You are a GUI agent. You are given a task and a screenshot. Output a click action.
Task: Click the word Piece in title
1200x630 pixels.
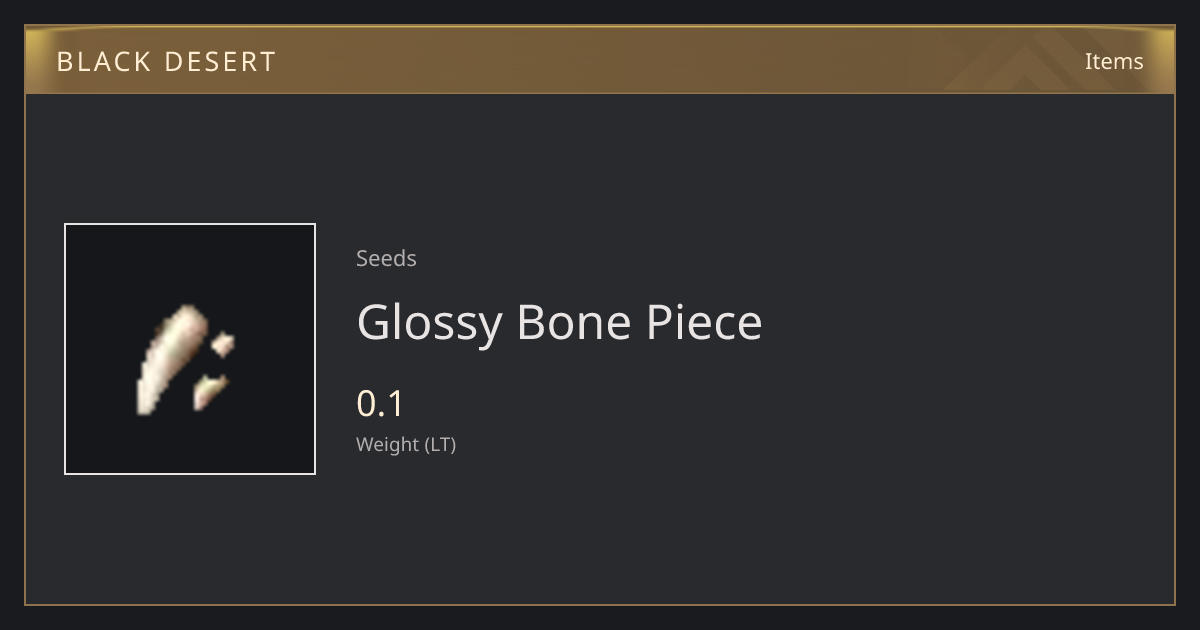[x=704, y=323]
